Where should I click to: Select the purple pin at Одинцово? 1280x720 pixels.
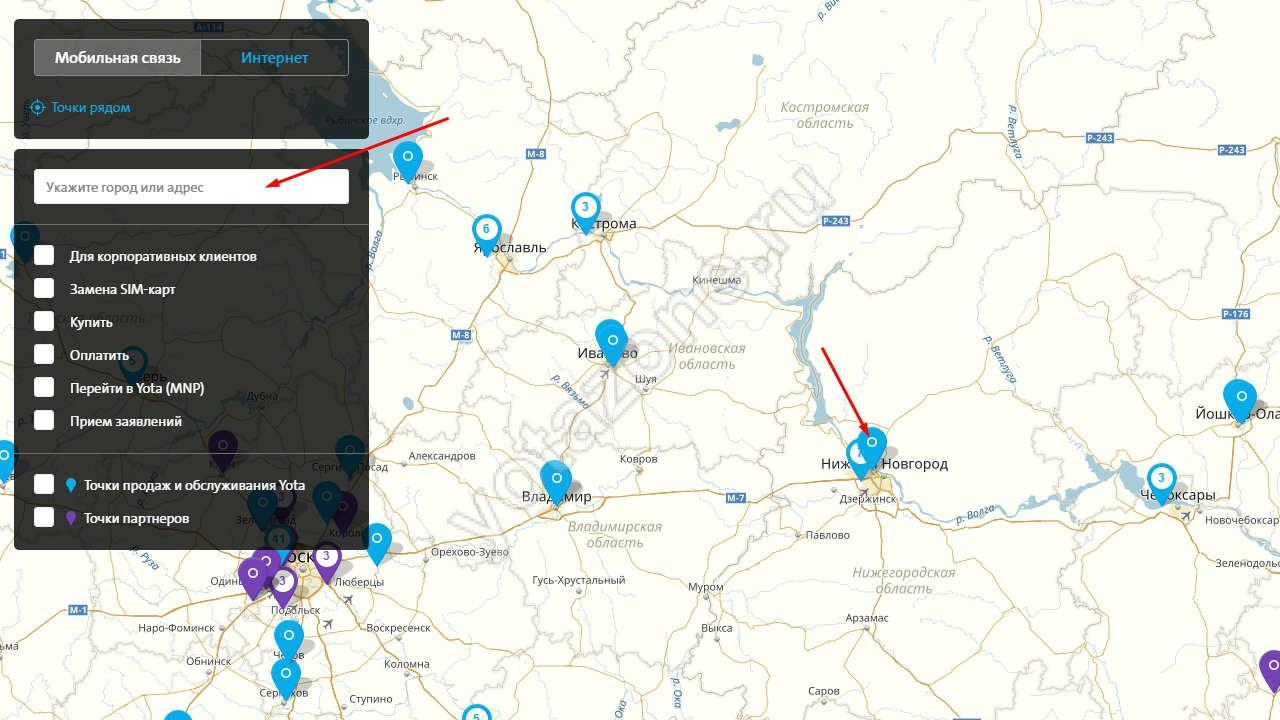(x=254, y=577)
